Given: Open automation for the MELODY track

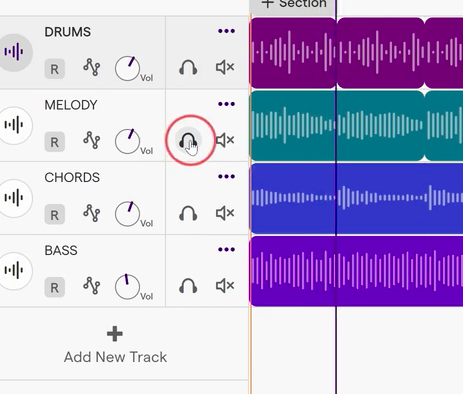Looking at the screenshot, I should coord(92,140).
